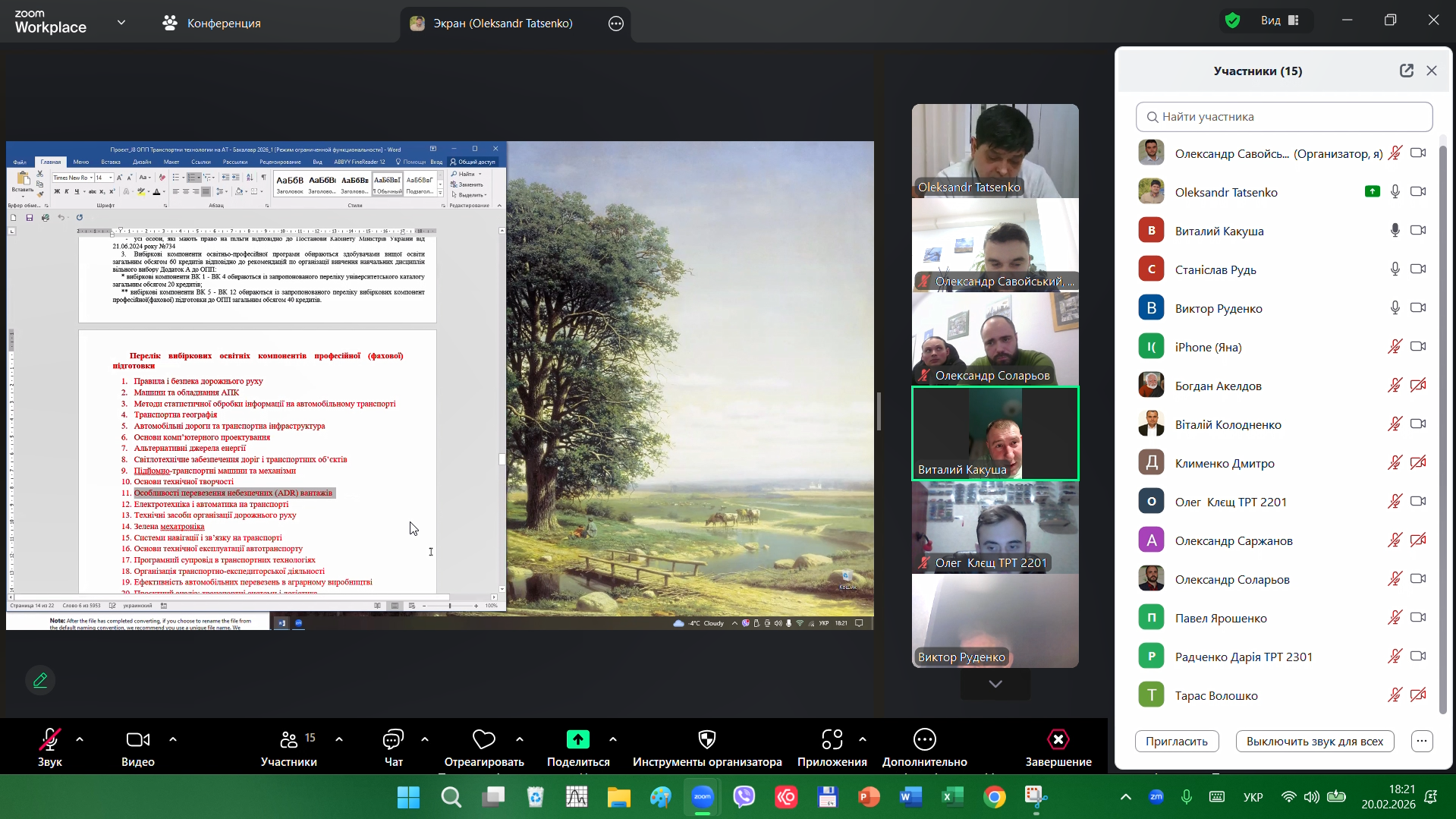
Task: Open the Zoom Workplace dropdown chevron
Action: point(121,23)
